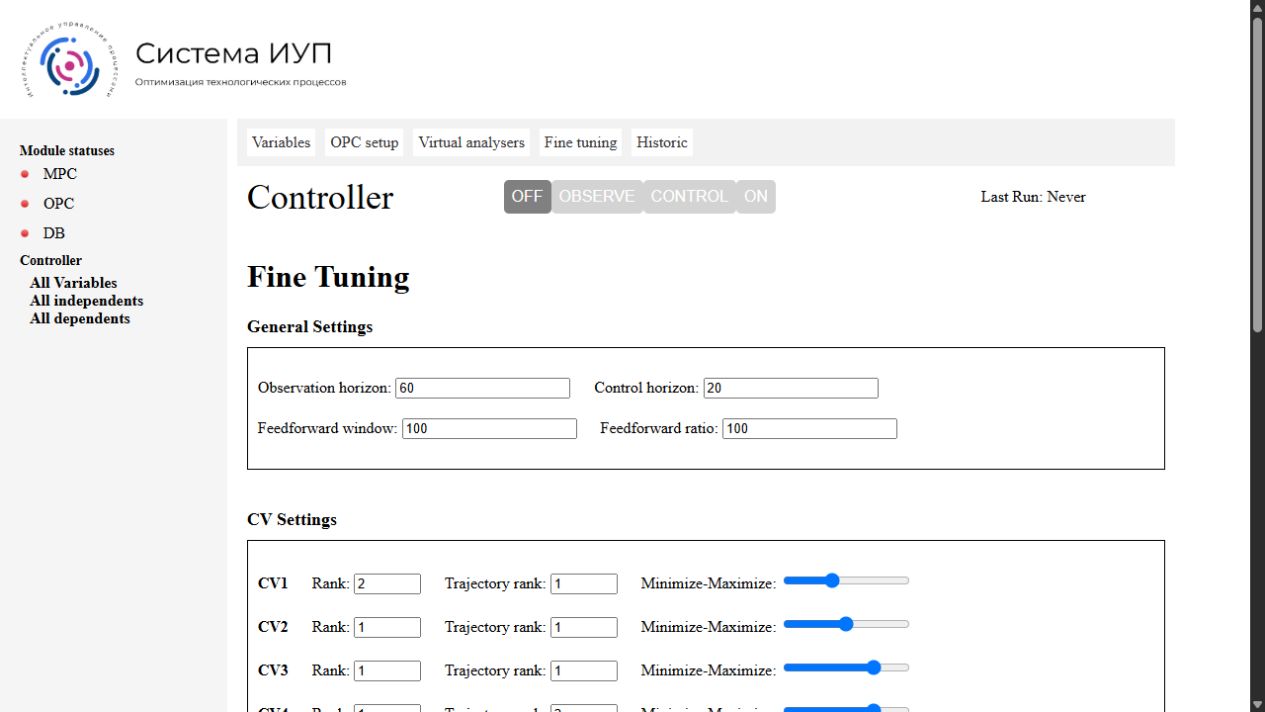Select the CV3 Rank input field
Image resolution: width=1265 pixels, height=712 pixels.
click(x=387, y=671)
